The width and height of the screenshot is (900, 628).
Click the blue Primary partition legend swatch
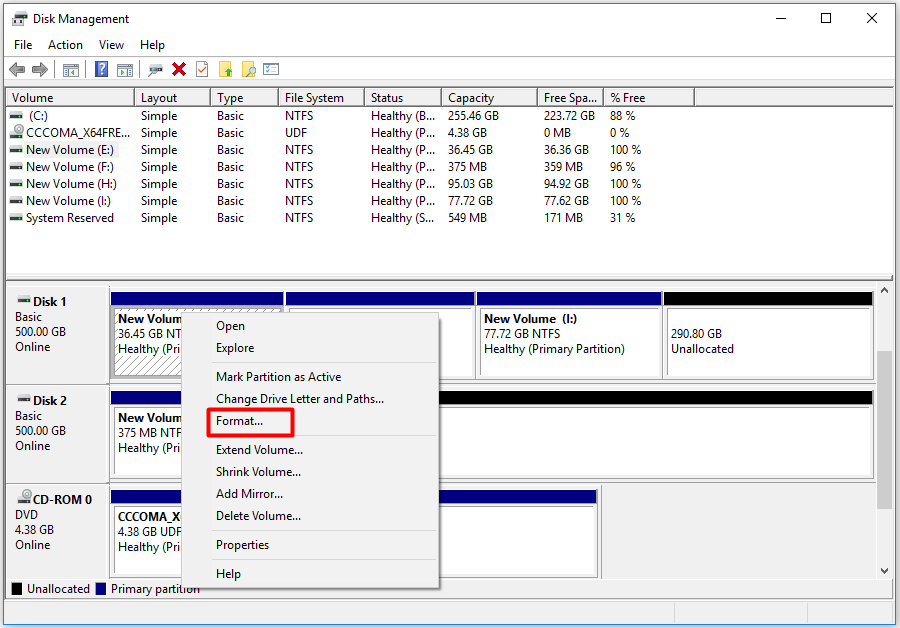[x=100, y=589]
